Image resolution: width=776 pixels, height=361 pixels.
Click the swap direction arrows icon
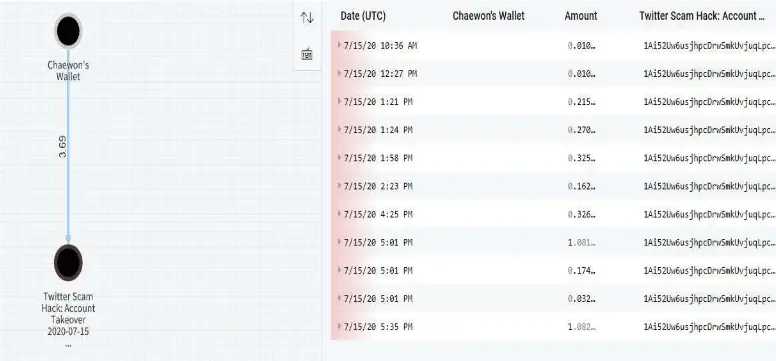(x=307, y=18)
